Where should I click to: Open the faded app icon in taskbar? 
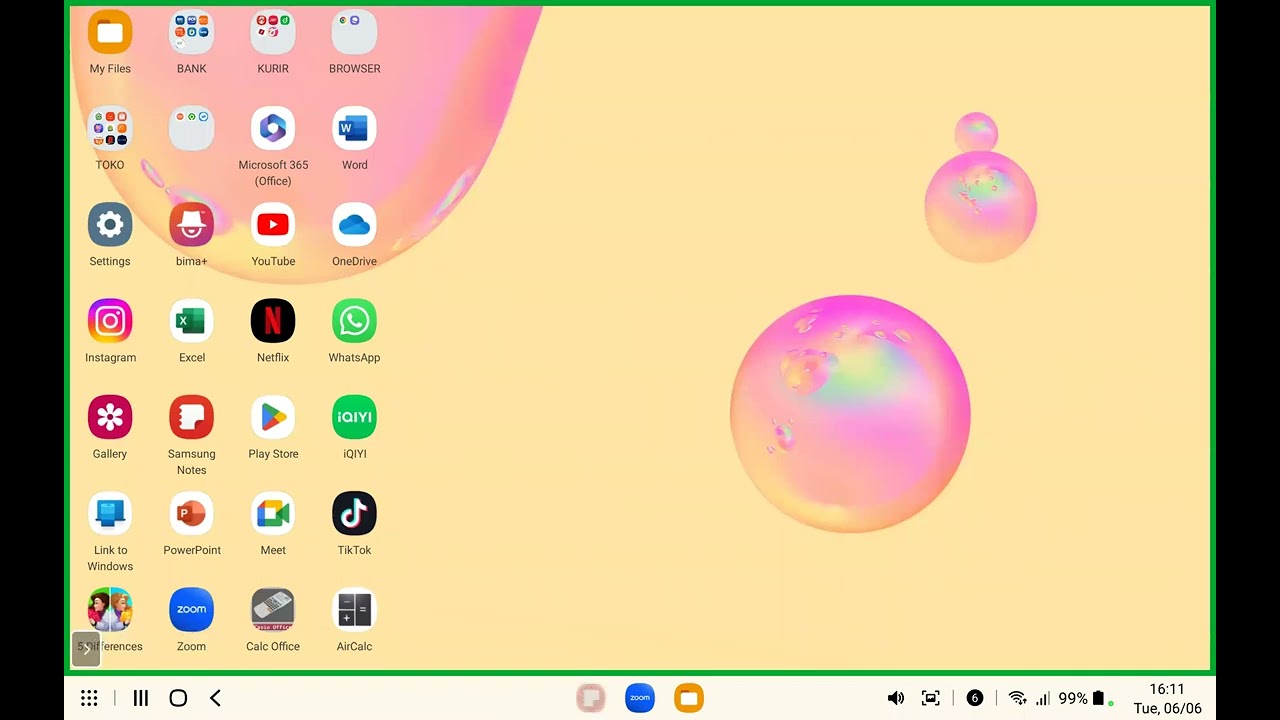[x=591, y=698]
